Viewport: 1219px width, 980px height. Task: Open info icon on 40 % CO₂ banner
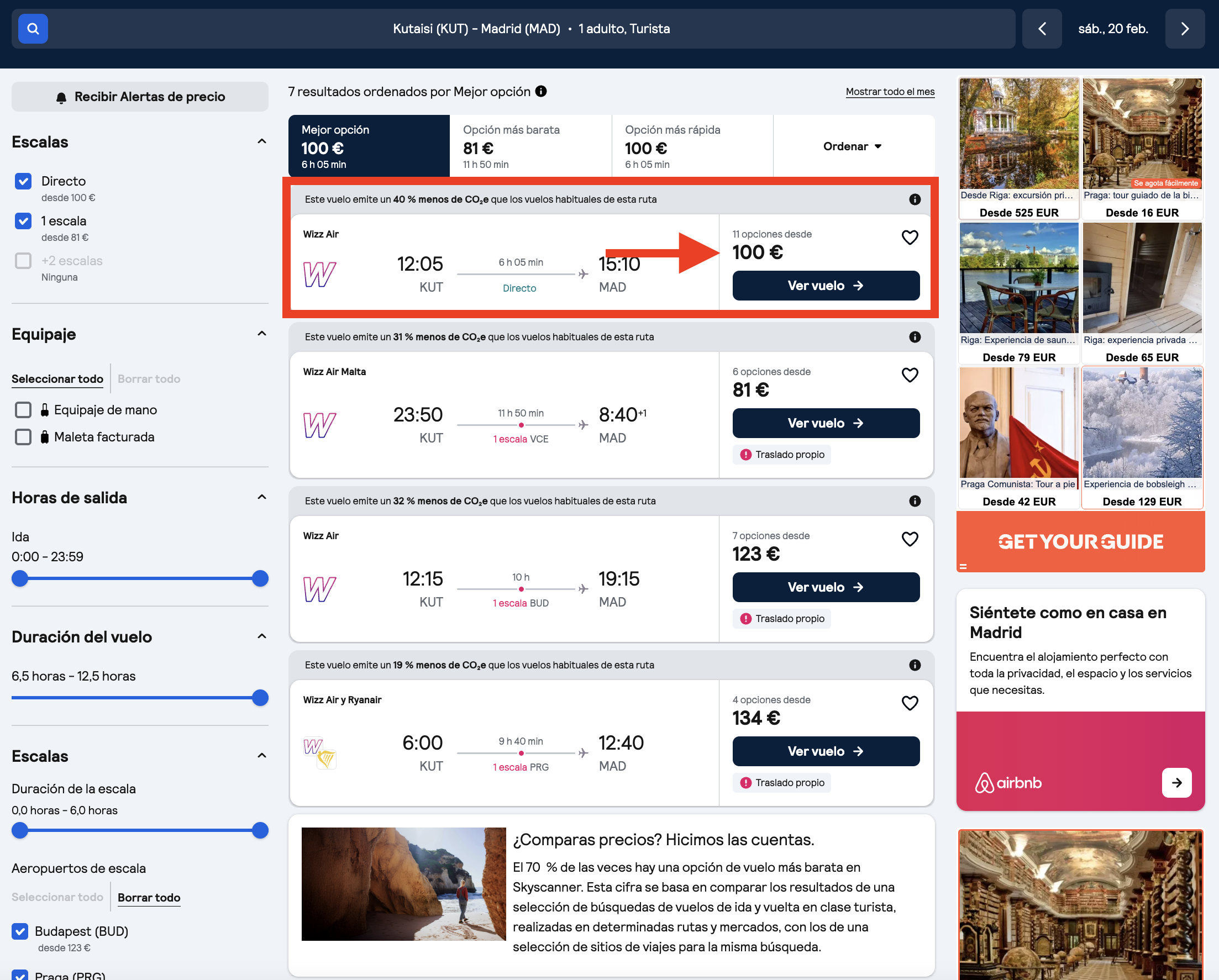[x=914, y=199]
